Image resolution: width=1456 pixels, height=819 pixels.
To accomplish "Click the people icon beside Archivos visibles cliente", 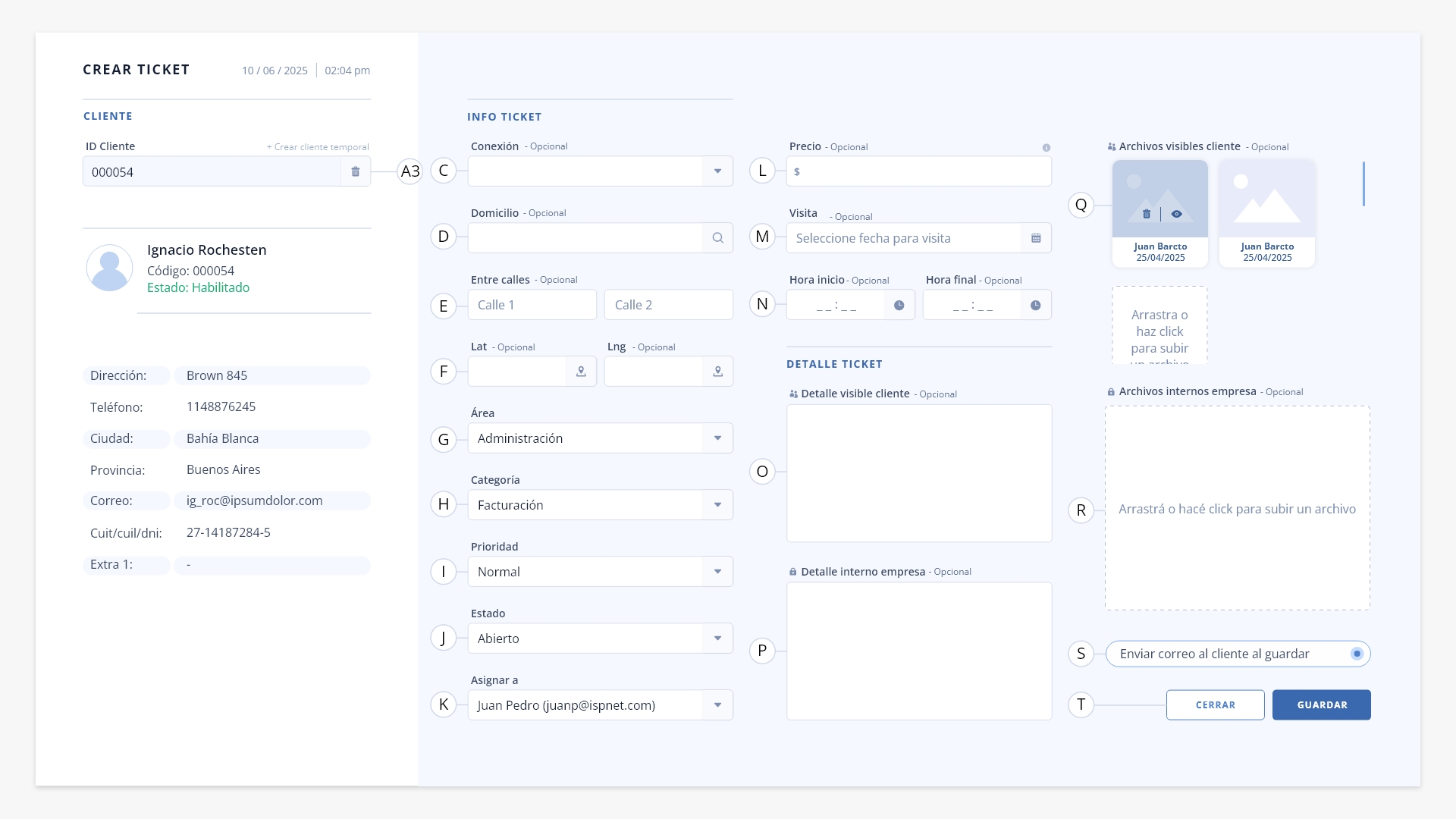I will (1111, 147).
